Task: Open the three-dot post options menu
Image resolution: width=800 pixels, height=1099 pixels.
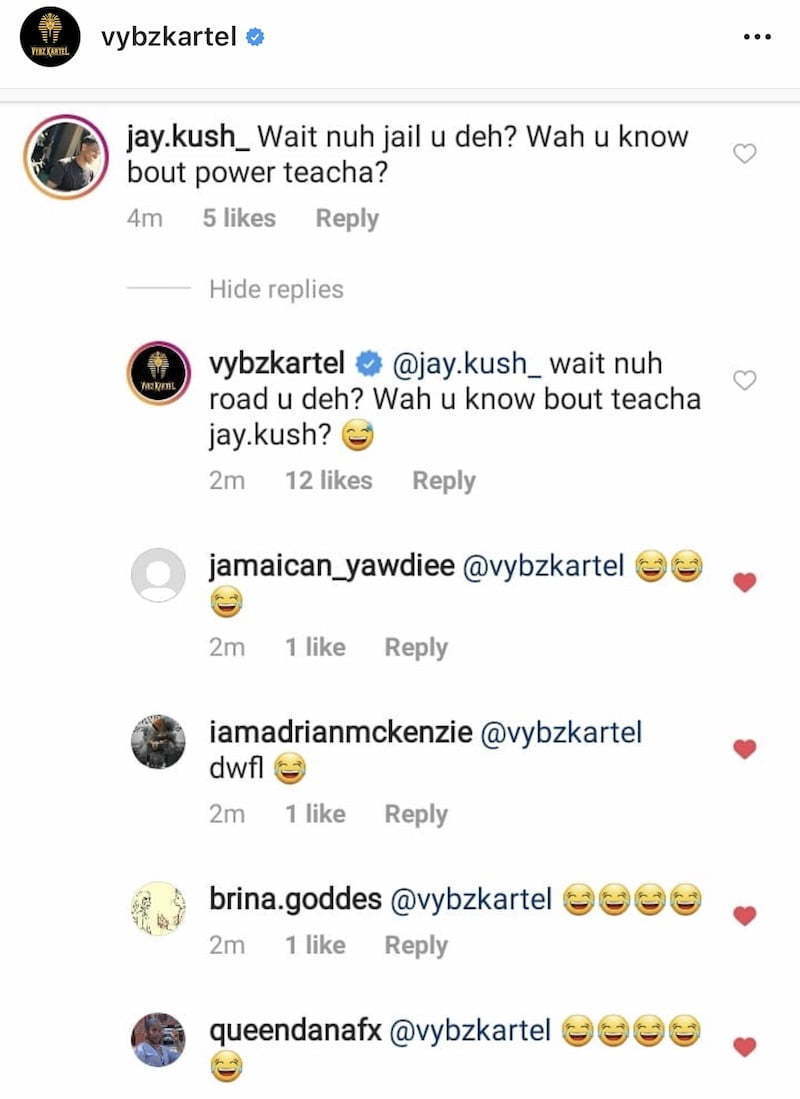Action: pos(757,36)
